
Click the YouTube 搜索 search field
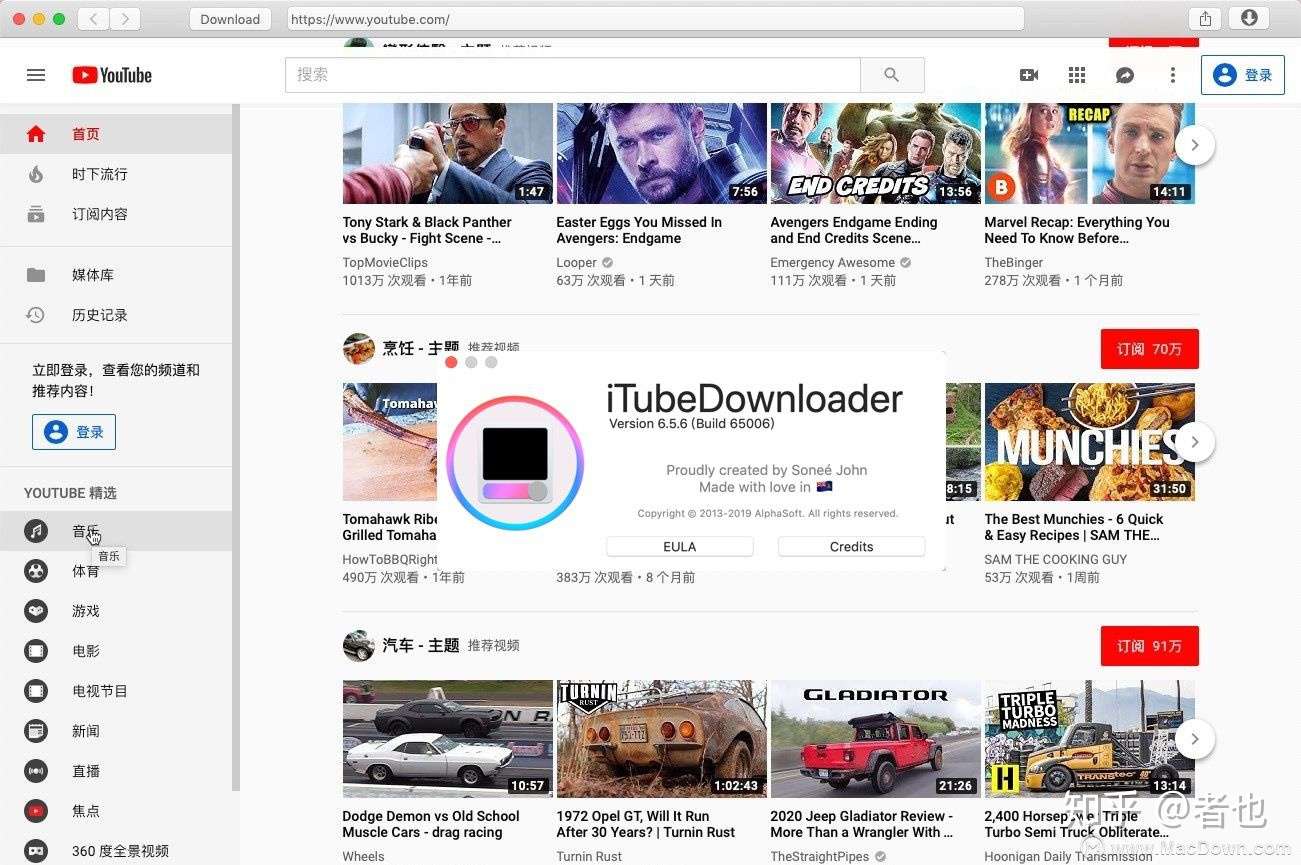pyautogui.click(x=573, y=75)
